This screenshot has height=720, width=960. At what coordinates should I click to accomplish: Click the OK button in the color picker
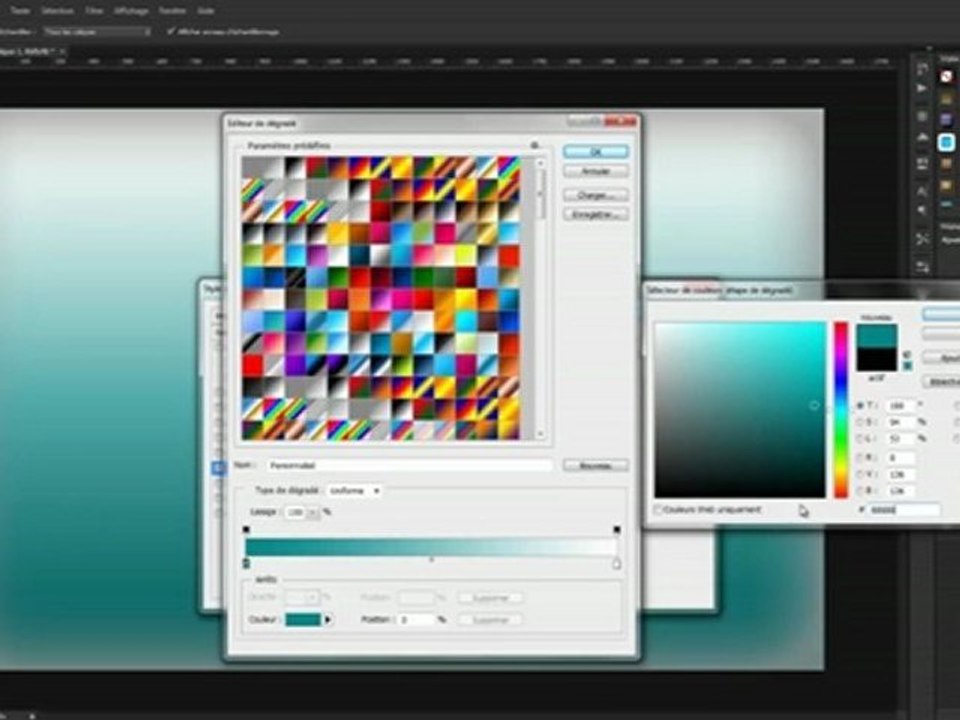[x=942, y=314]
